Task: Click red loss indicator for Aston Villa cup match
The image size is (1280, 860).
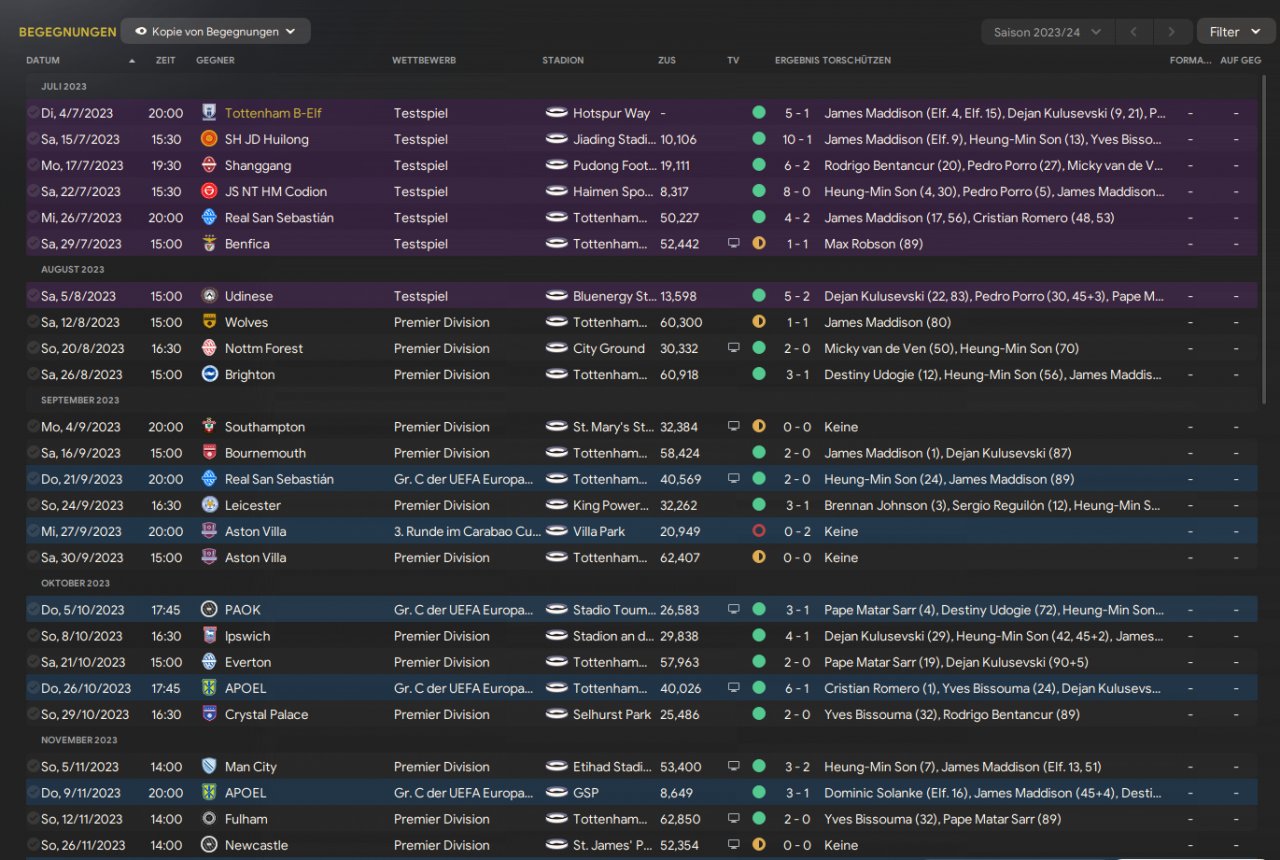Action: (759, 531)
